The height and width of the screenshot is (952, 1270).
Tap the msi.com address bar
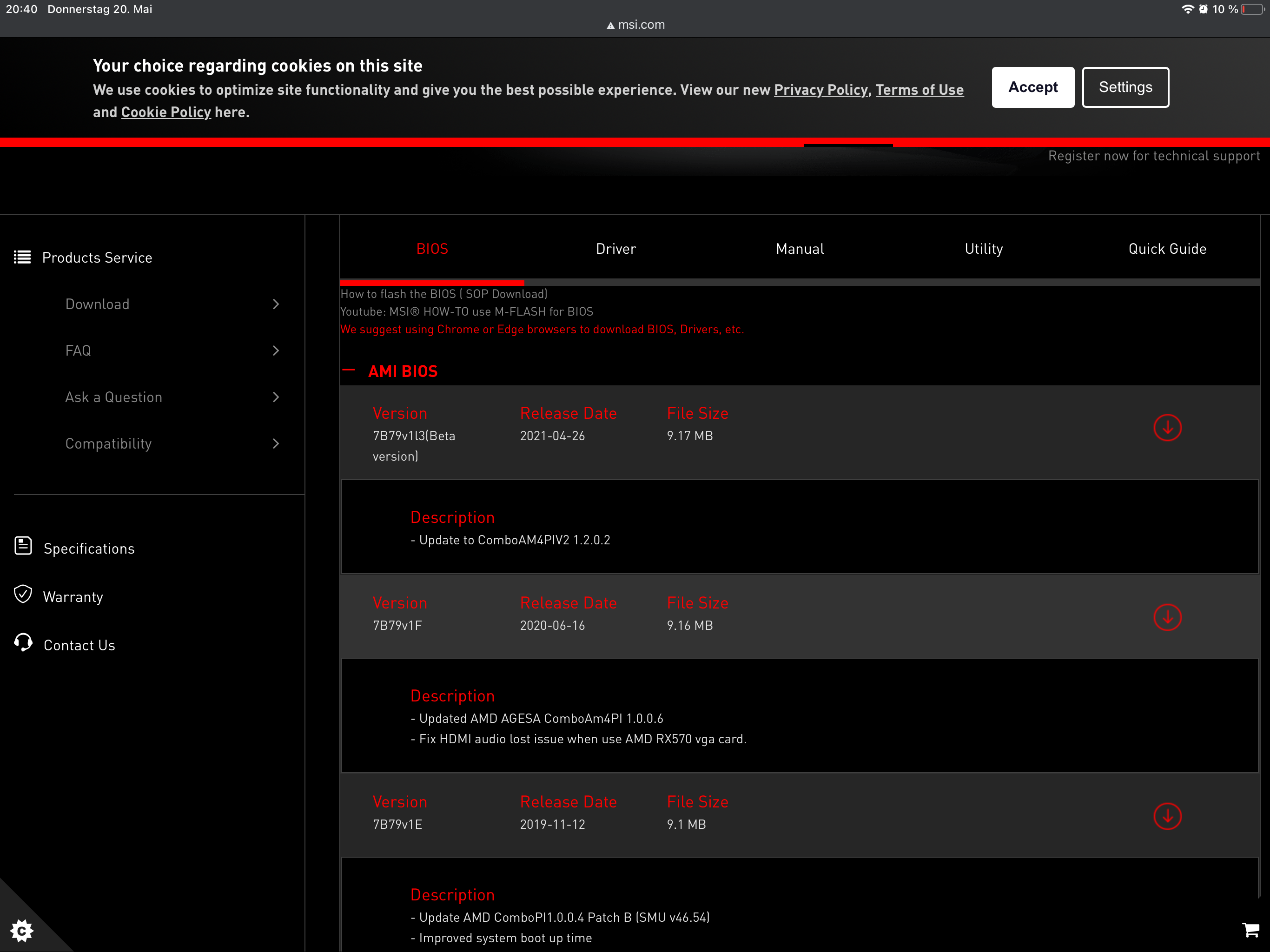click(x=635, y=25)
